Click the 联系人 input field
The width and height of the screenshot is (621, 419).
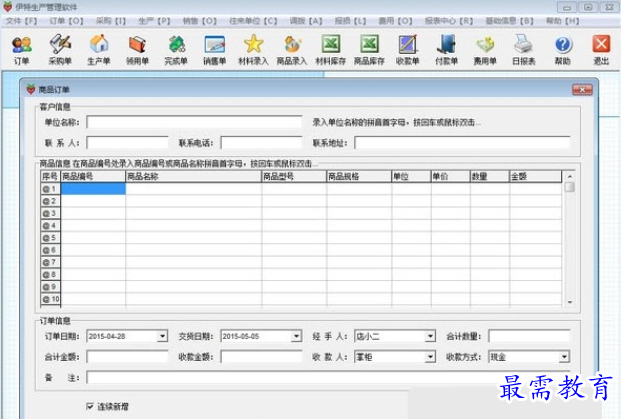click(127, 143)
